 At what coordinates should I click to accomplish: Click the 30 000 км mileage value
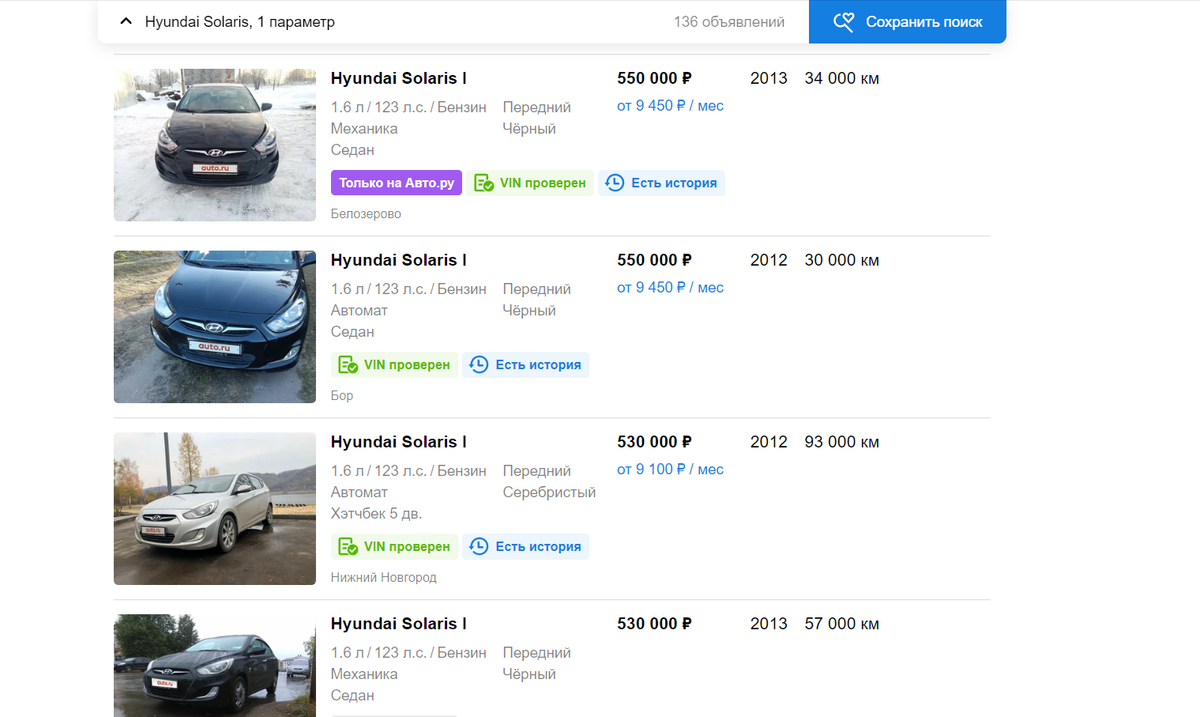[842, 260]
